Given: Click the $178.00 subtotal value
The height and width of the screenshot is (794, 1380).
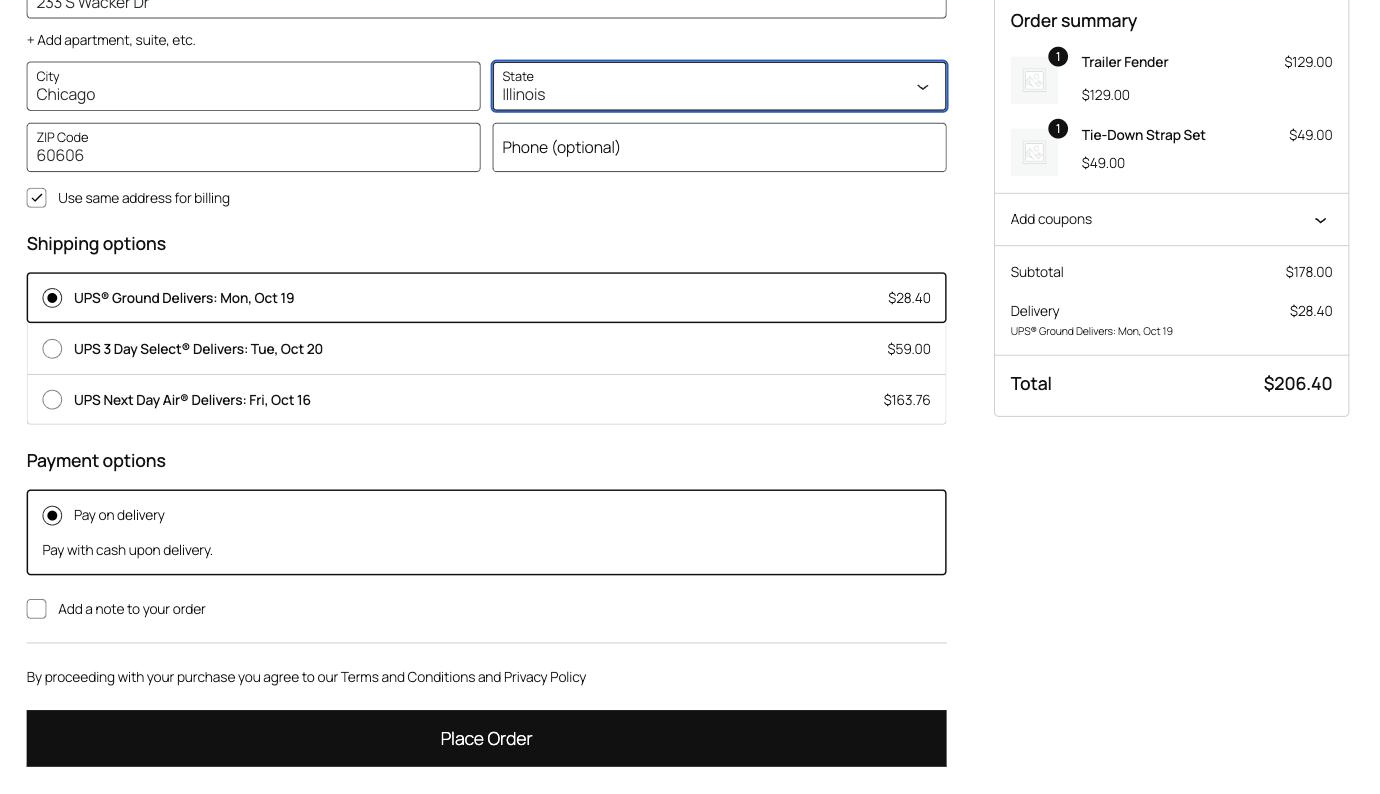Looking at the screenshot, I should (x=1309, y=272).
